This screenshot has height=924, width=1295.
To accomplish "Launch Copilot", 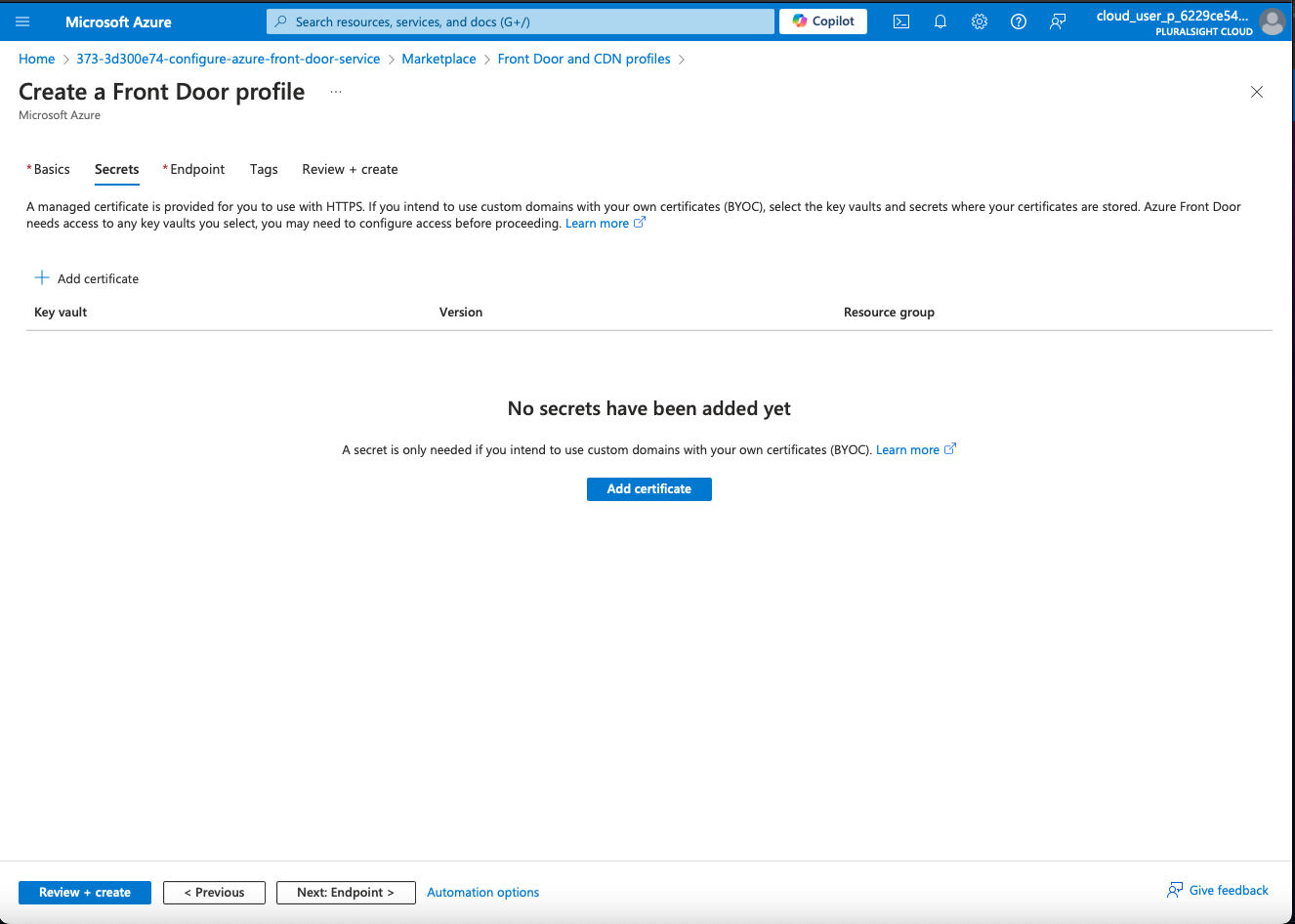I will point(823,21).
